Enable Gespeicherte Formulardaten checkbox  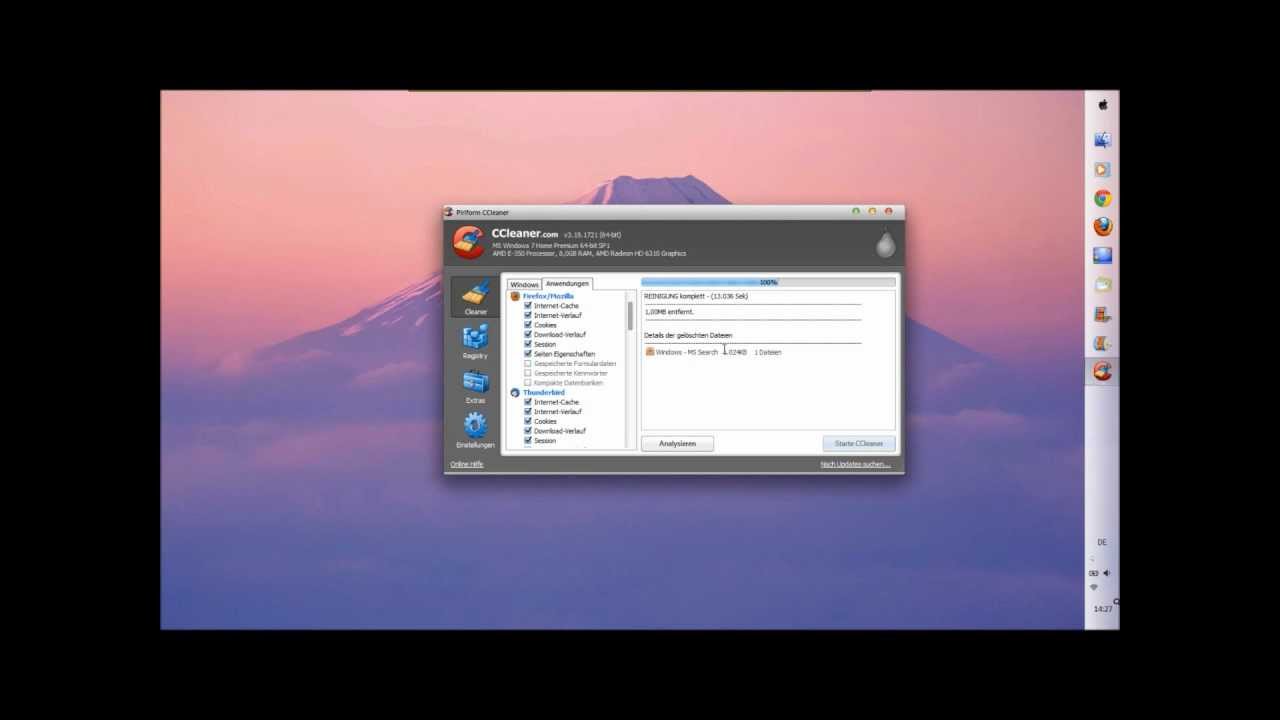528,364
